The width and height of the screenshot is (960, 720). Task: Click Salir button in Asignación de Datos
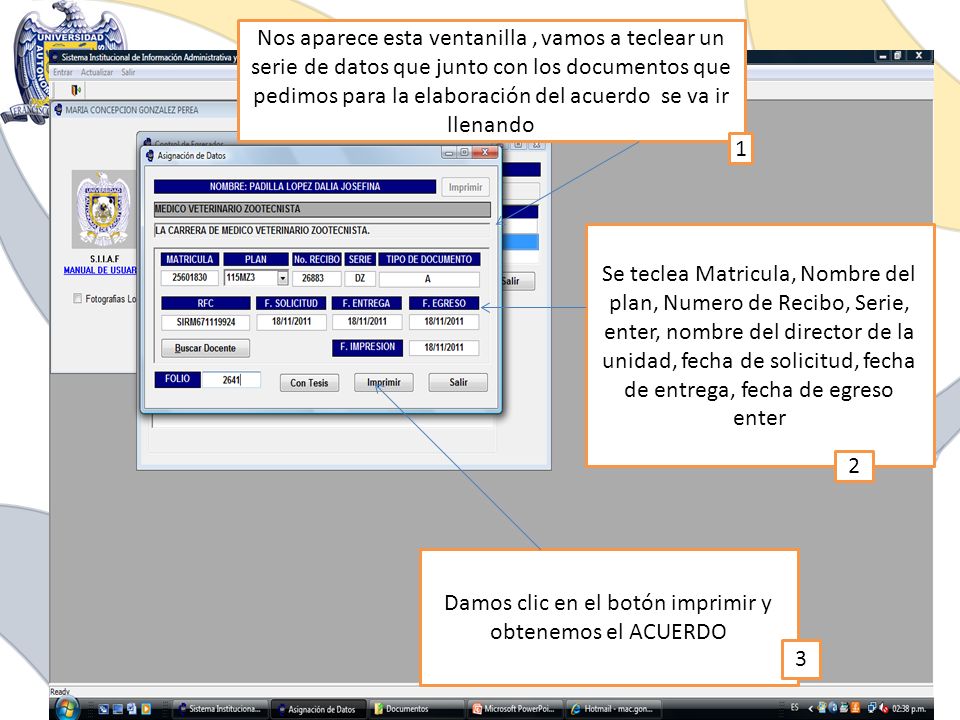(459, 383)
